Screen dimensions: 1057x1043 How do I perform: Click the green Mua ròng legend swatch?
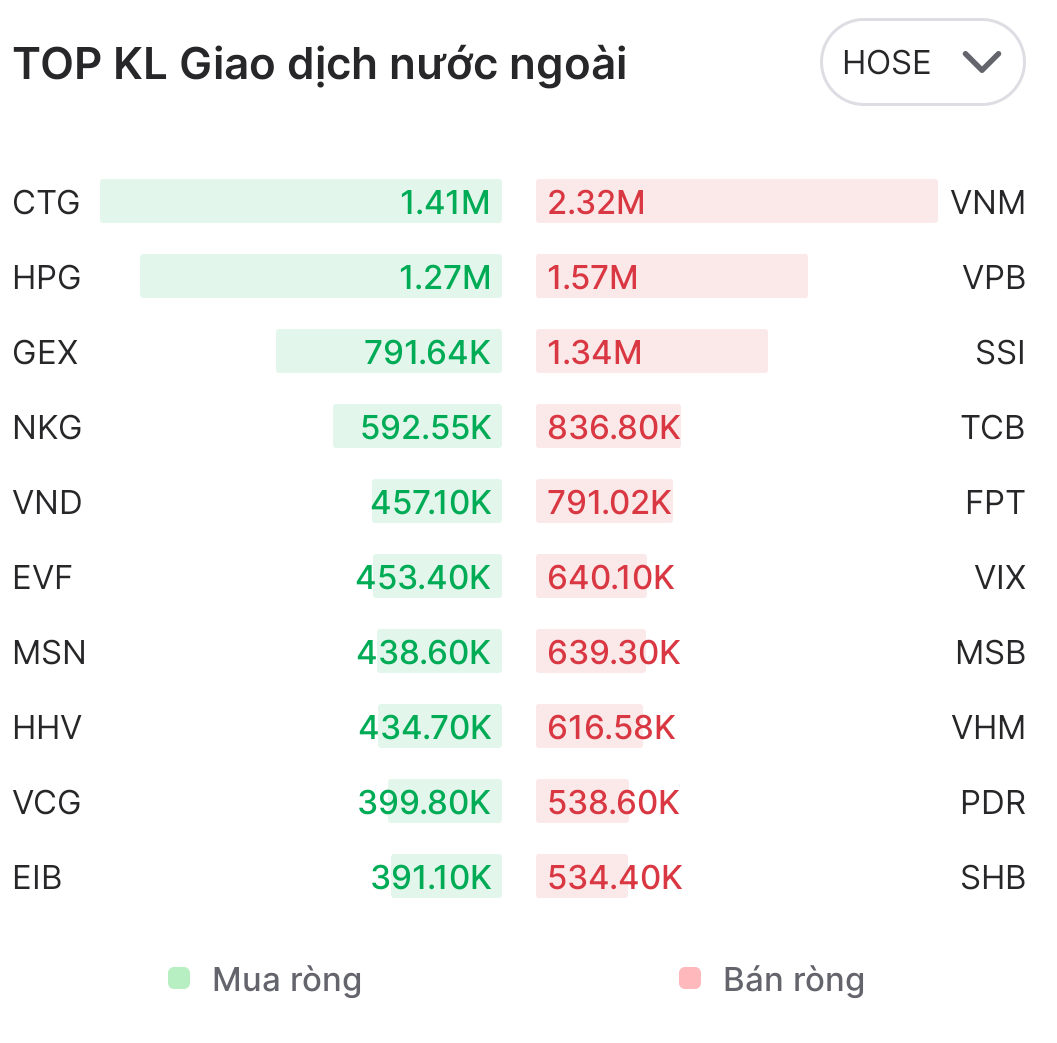pos(179,978)
